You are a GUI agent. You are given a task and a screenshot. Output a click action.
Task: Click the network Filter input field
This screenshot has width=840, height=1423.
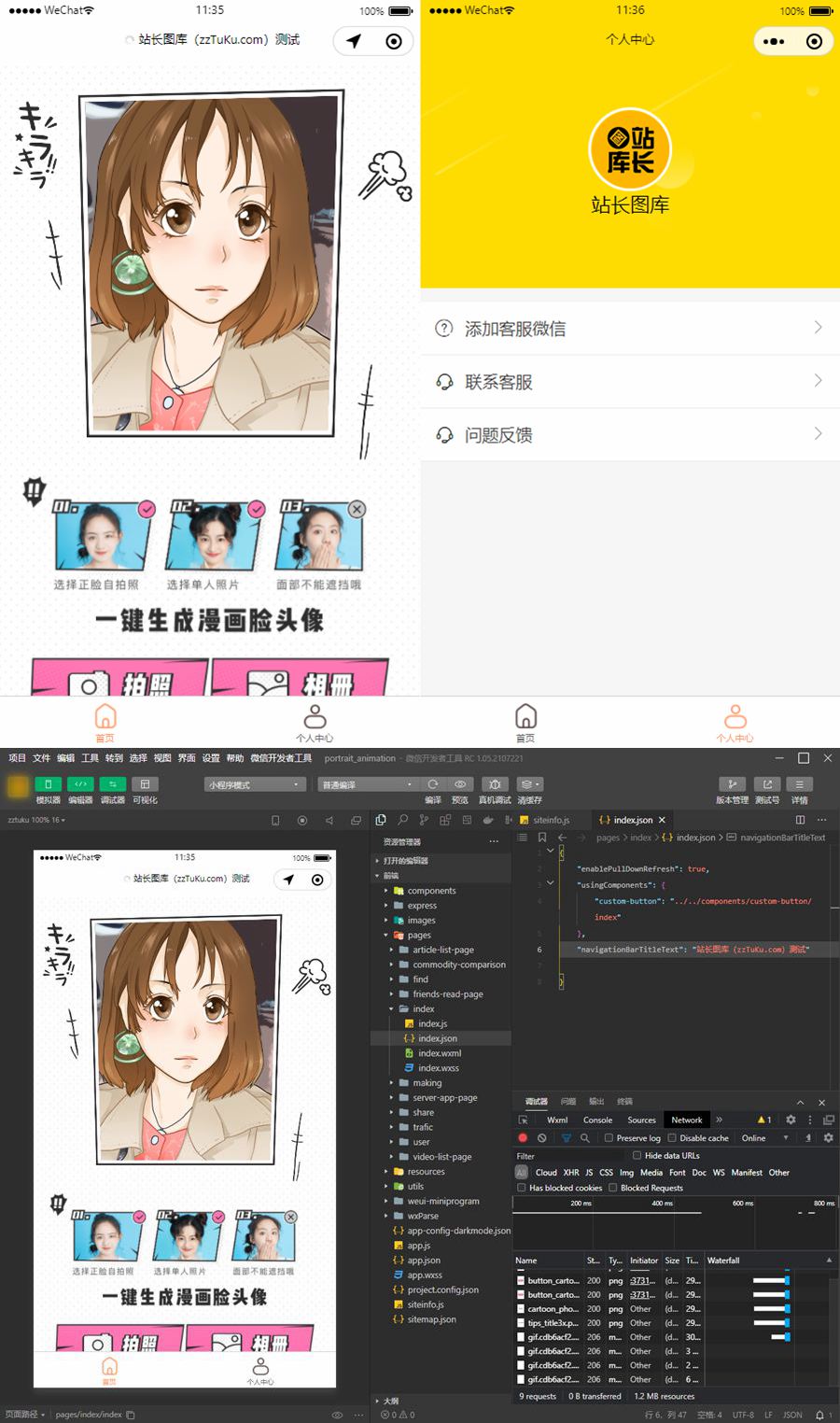pos(569,1156)
